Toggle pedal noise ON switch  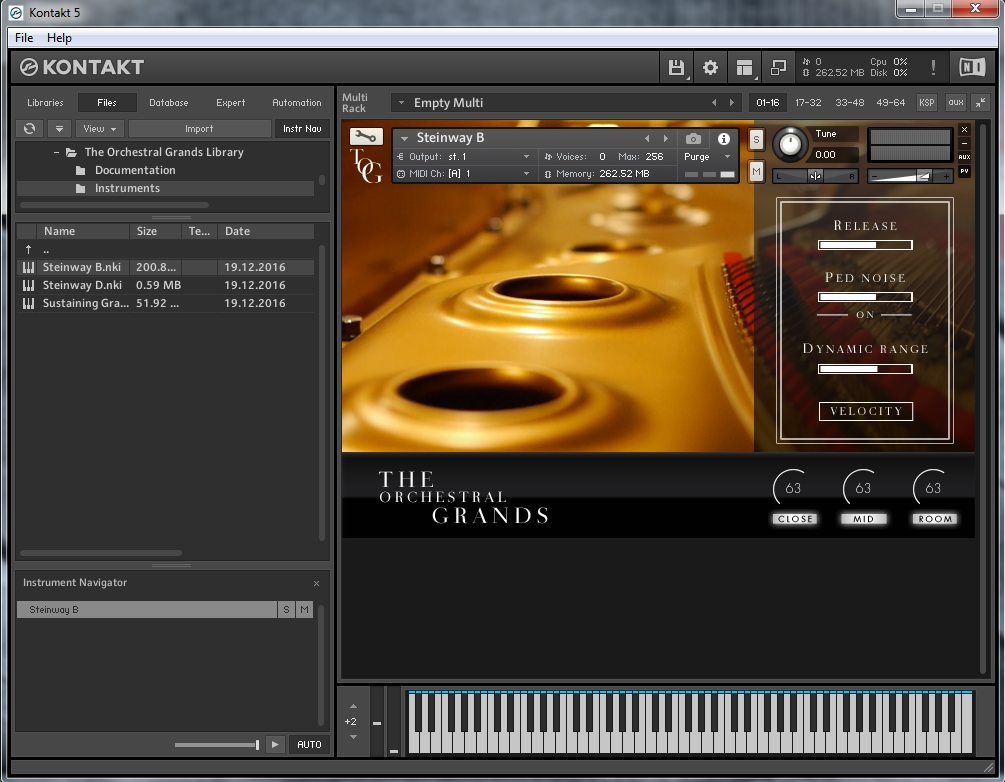865,315
